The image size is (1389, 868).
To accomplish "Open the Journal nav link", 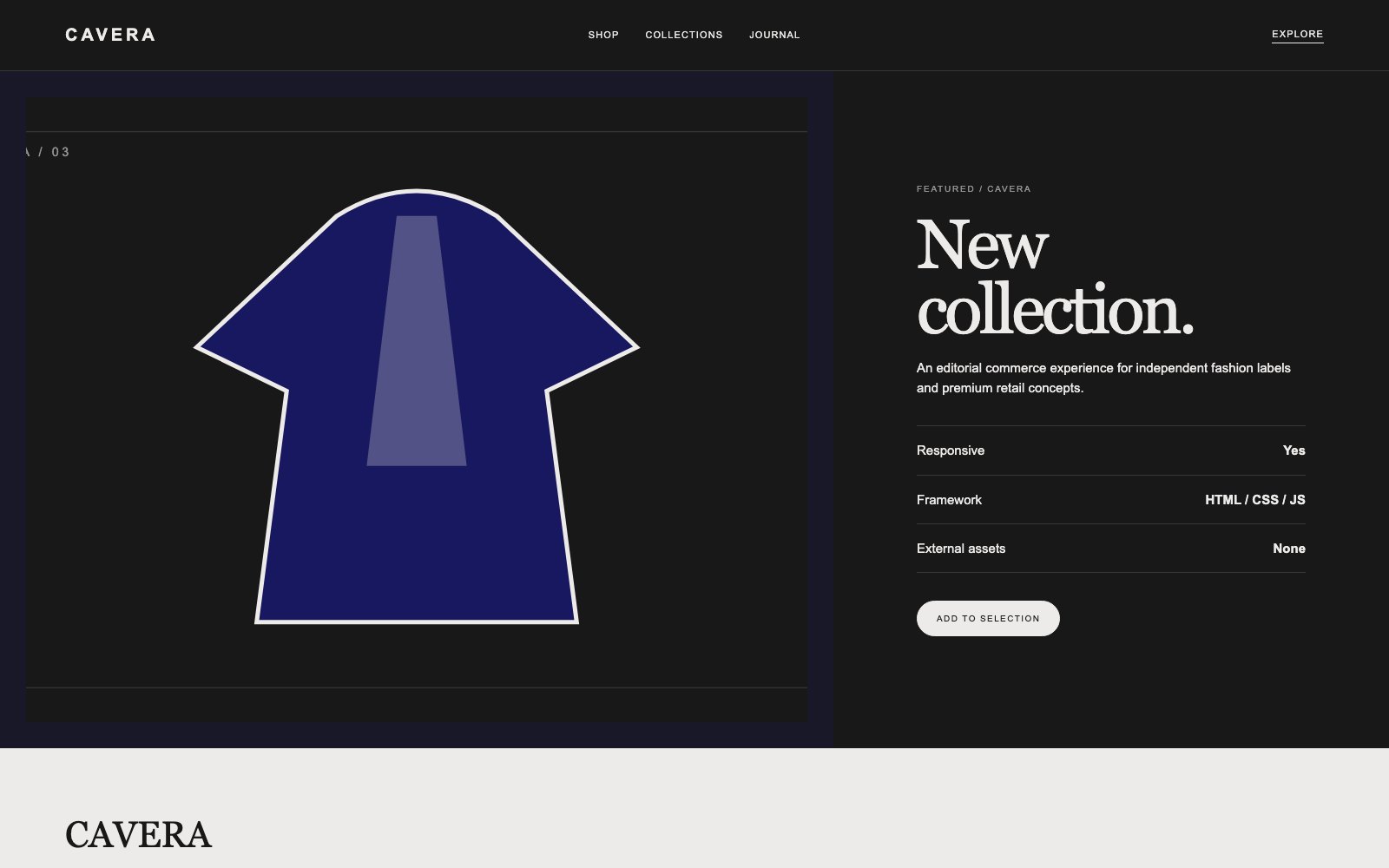I will [774, 35].
